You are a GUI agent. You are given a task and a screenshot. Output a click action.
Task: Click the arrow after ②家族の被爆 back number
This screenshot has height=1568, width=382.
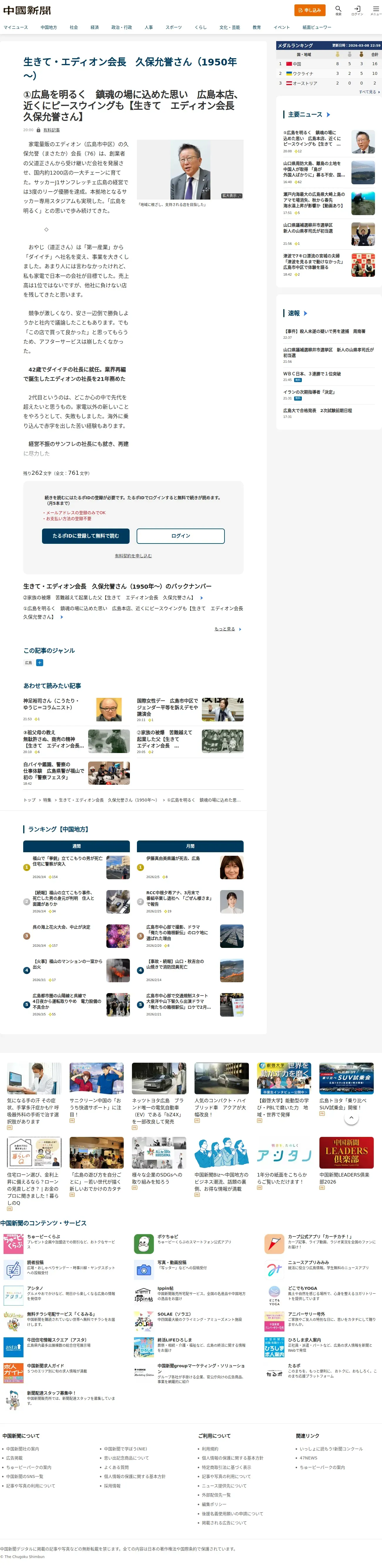point(202,598)
